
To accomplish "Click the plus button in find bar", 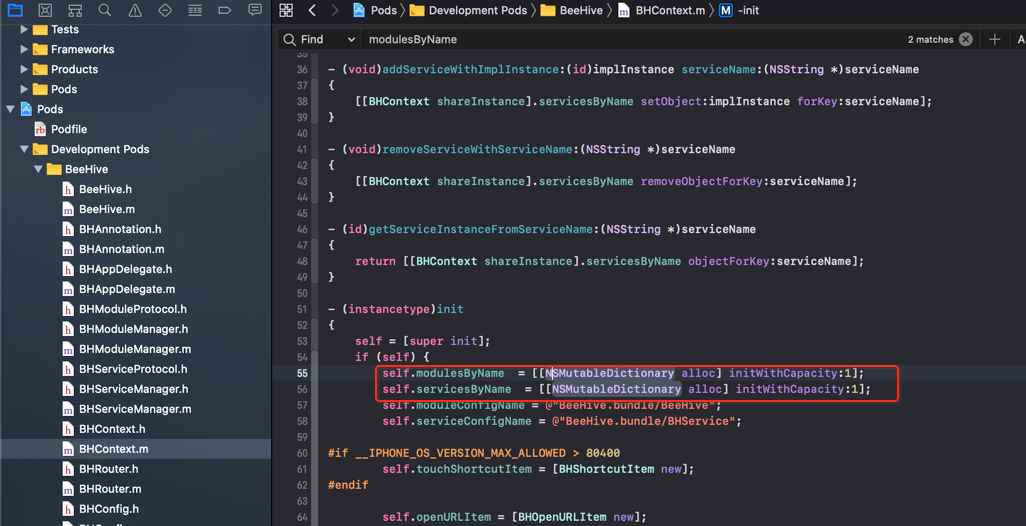I will (995, 39).
